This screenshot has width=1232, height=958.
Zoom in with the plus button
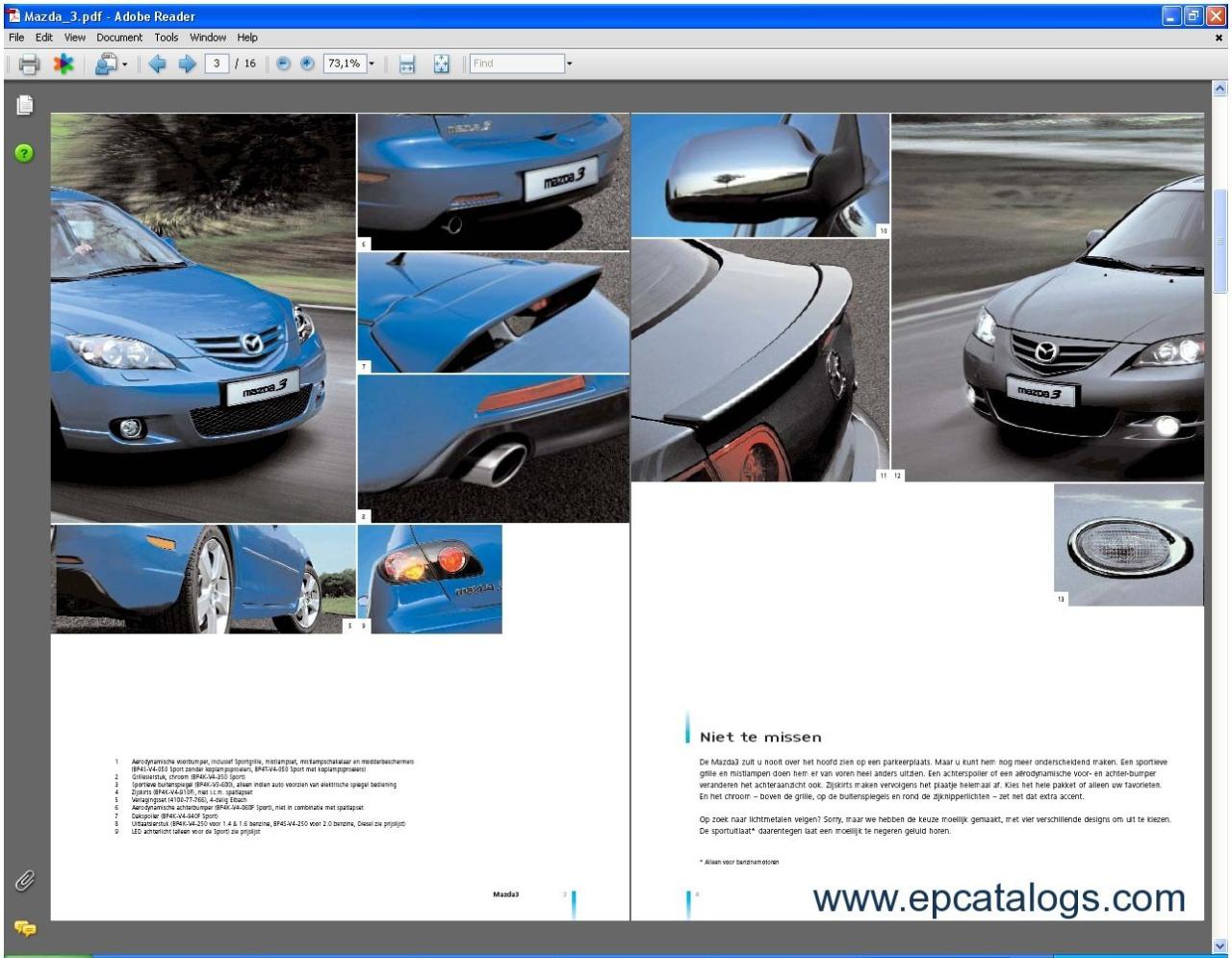pos(307,64)
